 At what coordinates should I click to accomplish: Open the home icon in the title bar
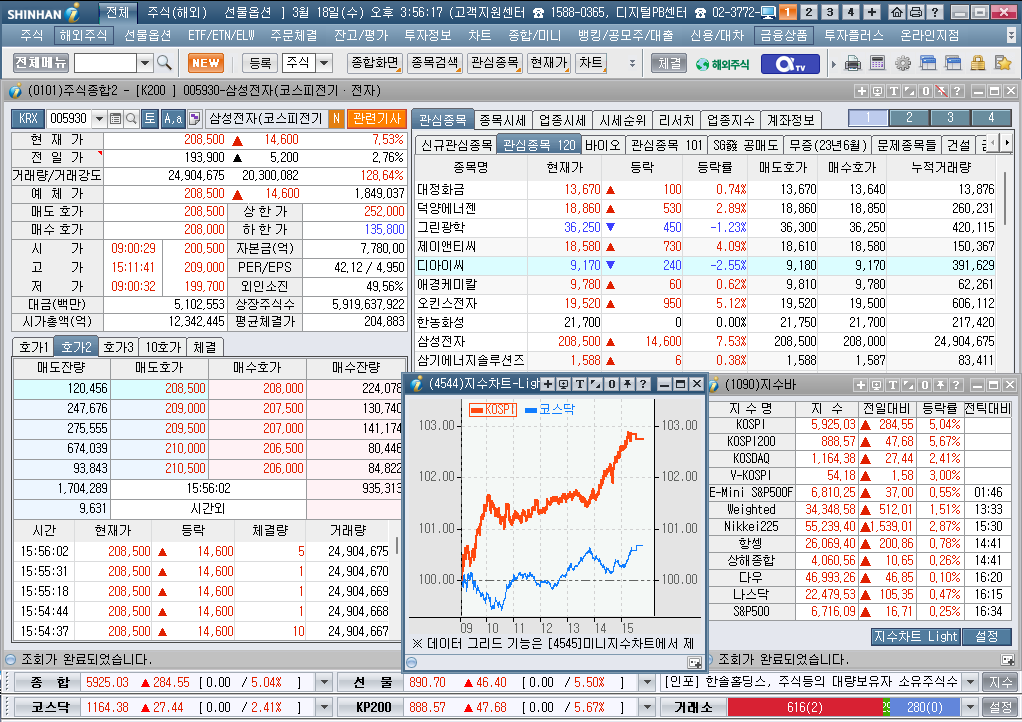coord(897,12)
